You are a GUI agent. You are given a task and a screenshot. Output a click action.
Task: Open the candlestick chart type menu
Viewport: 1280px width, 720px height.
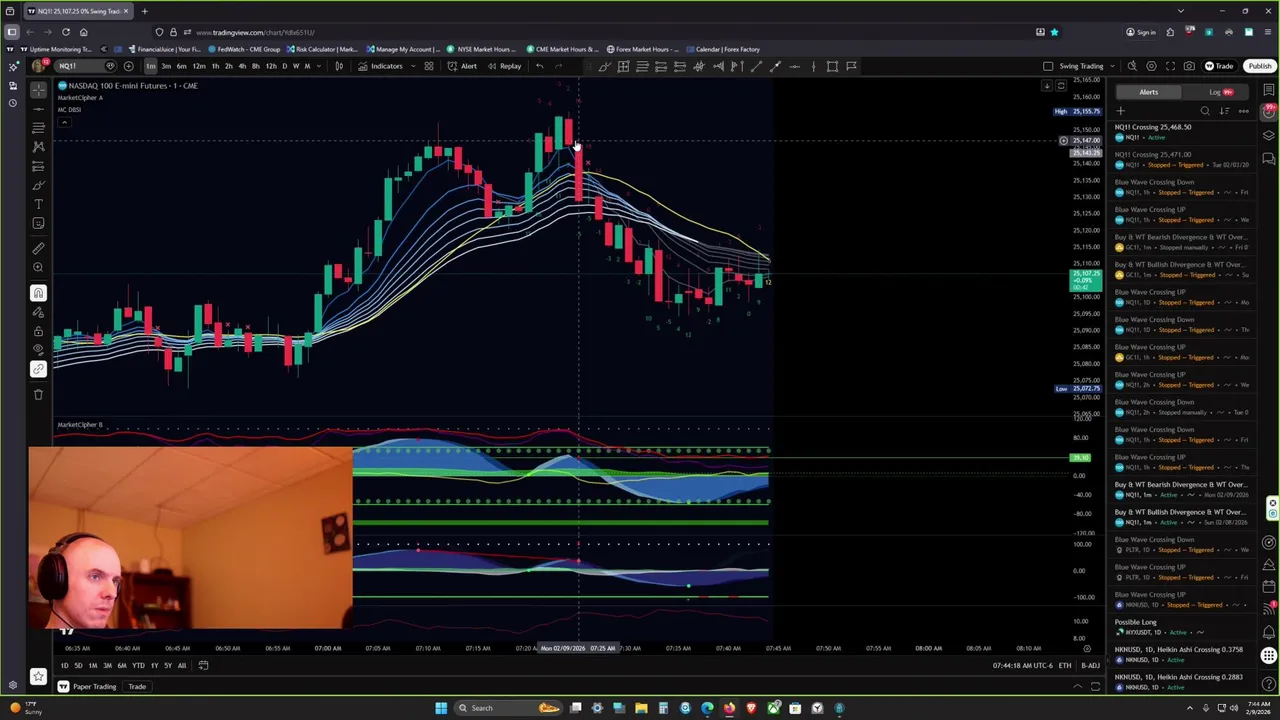(339, 66)
